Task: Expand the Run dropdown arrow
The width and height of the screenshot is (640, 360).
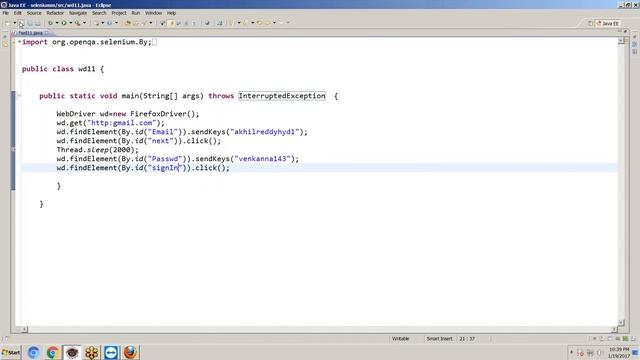Action: click(x=71, y=23)
